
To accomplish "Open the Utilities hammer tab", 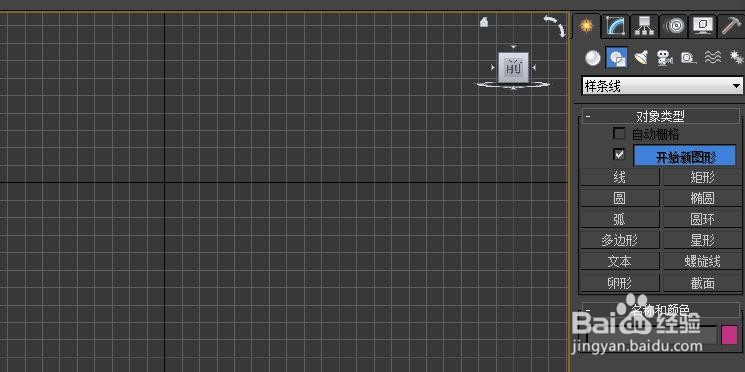I will [731, 26].
